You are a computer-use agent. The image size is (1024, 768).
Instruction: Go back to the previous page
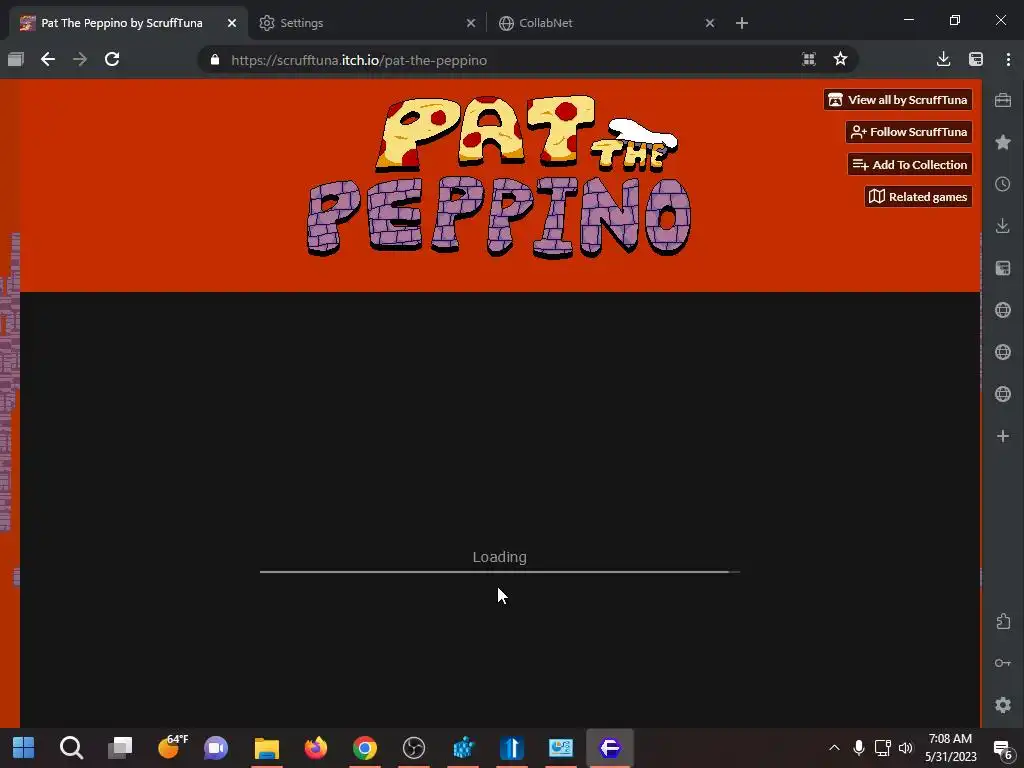tap(48, 59)
